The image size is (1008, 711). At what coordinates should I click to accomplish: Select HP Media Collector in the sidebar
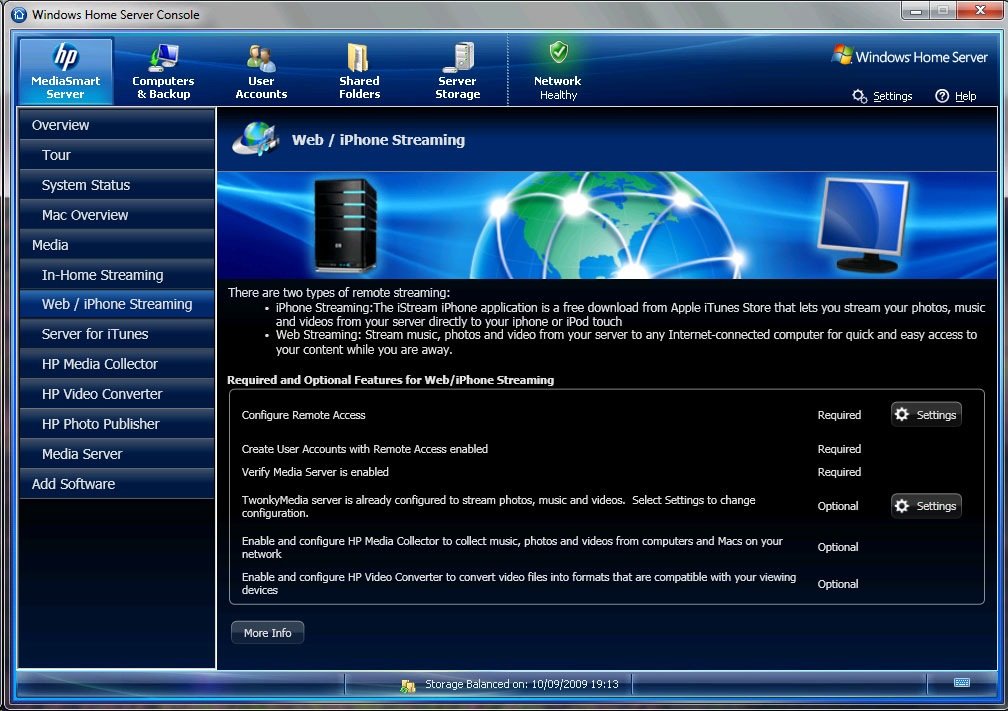(x=117, y=364)
